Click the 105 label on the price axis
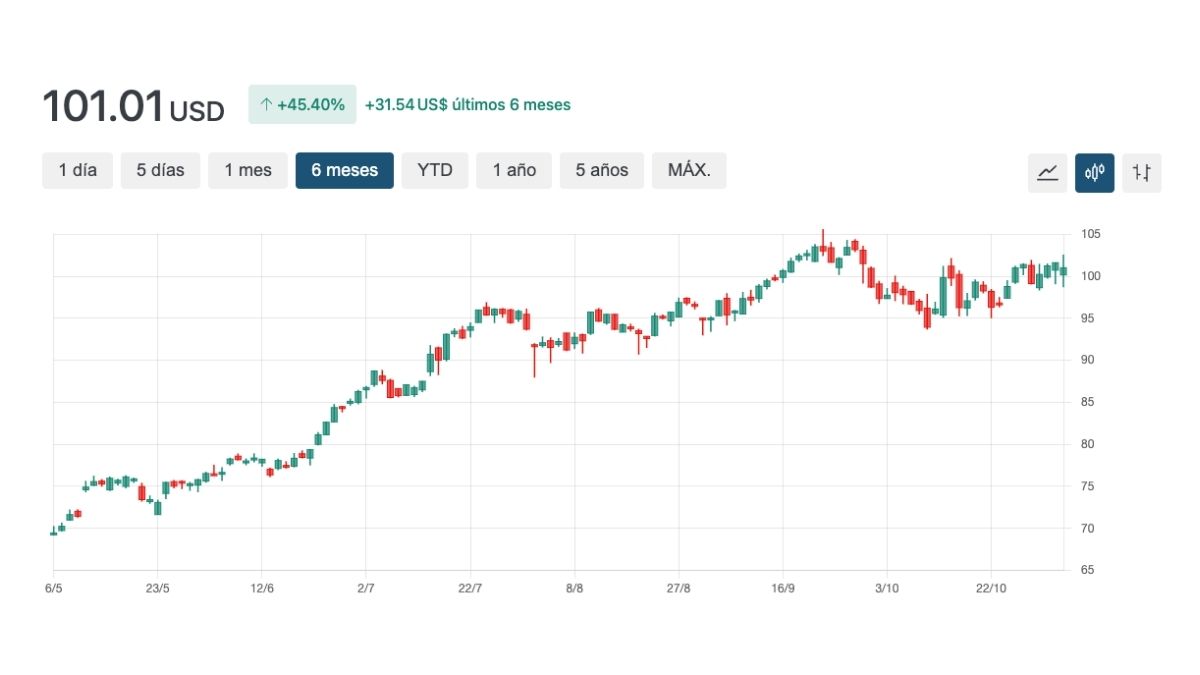Viewport: 1200px width, 675px height. 1091,233
